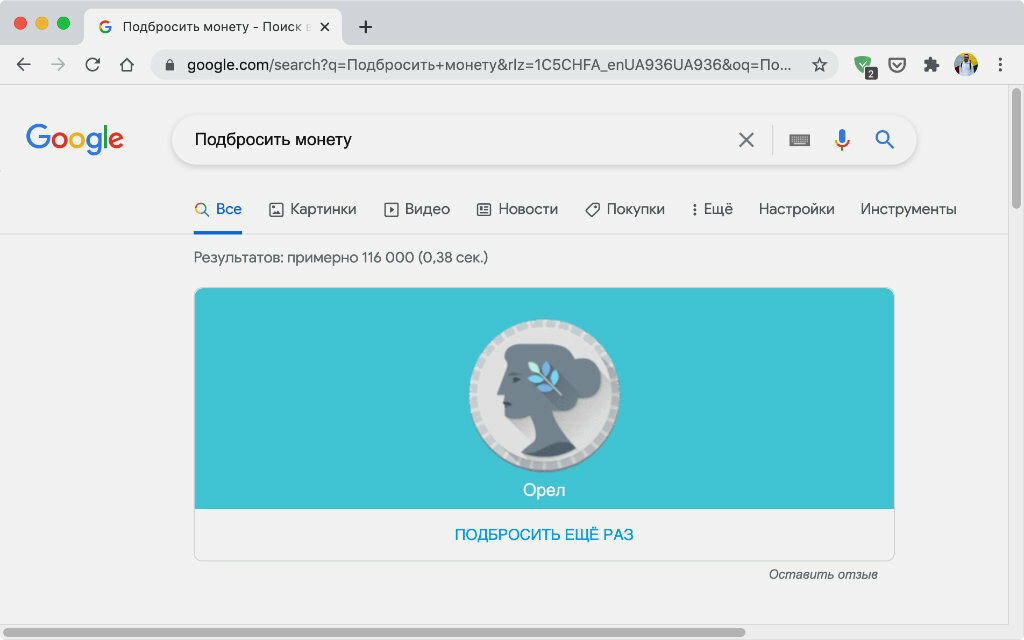Expand the Ещё more options menu
Image resolution: width=1024 pixels, height=640 pixels.
[712, 209]
